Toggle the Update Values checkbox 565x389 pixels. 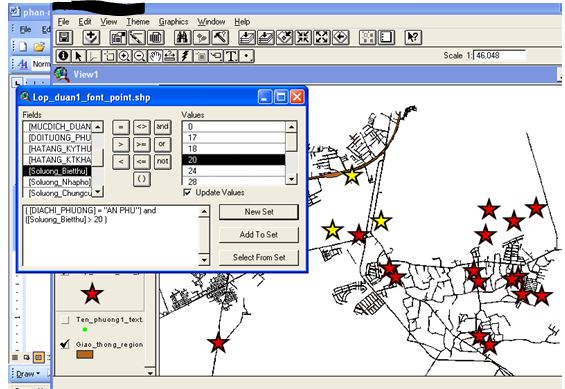point(187,192)
